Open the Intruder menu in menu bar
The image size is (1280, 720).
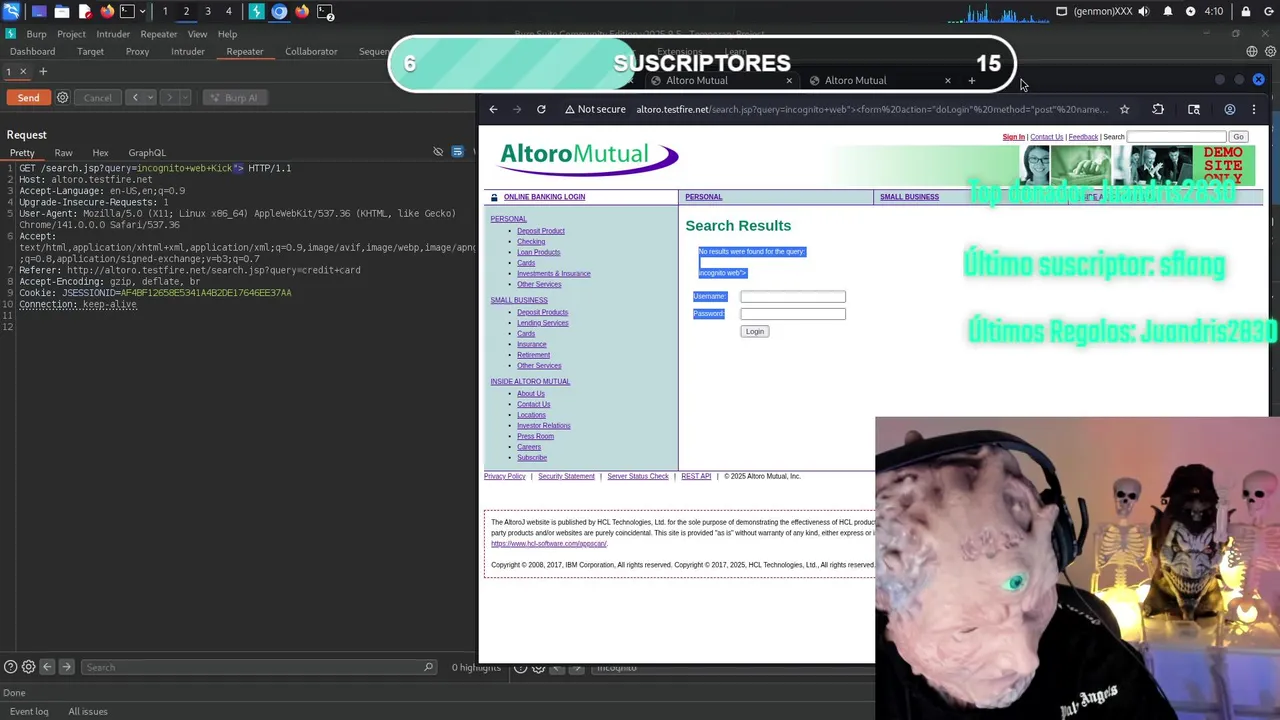113,34
